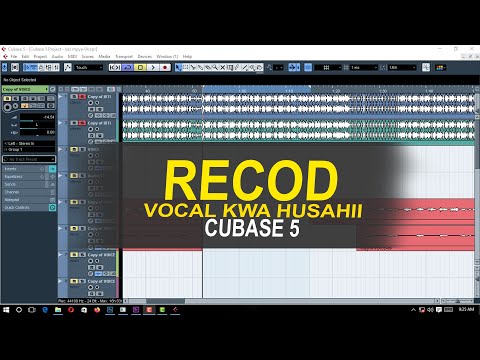
Task: Open the Touch automation mode dropdown
Action: click(x=88, y=68)
